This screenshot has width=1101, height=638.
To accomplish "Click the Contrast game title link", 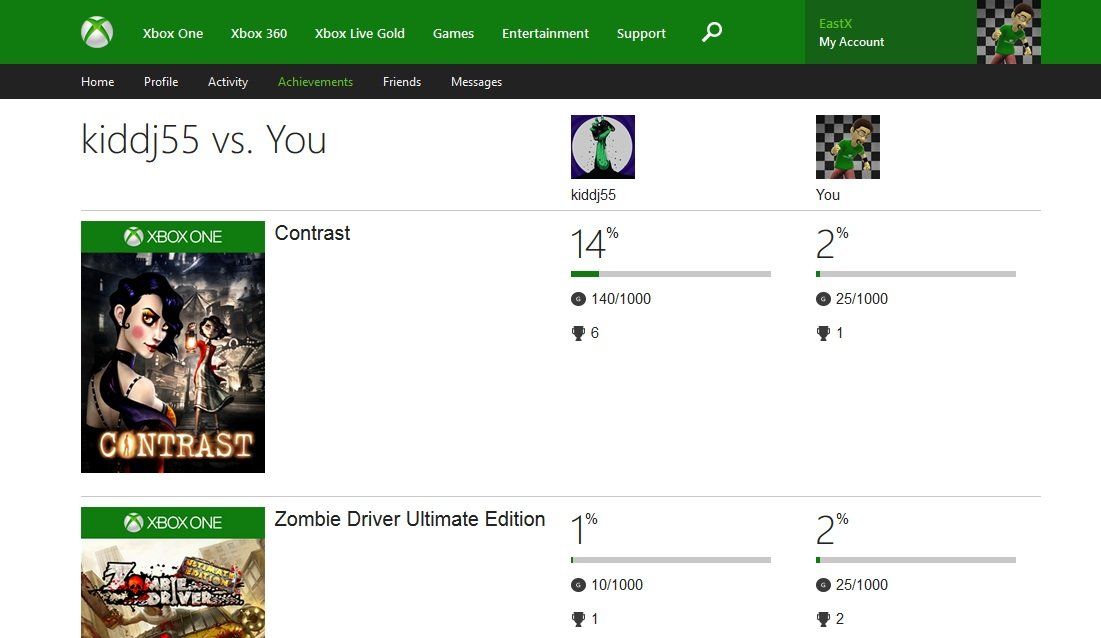I will (311, 233).
